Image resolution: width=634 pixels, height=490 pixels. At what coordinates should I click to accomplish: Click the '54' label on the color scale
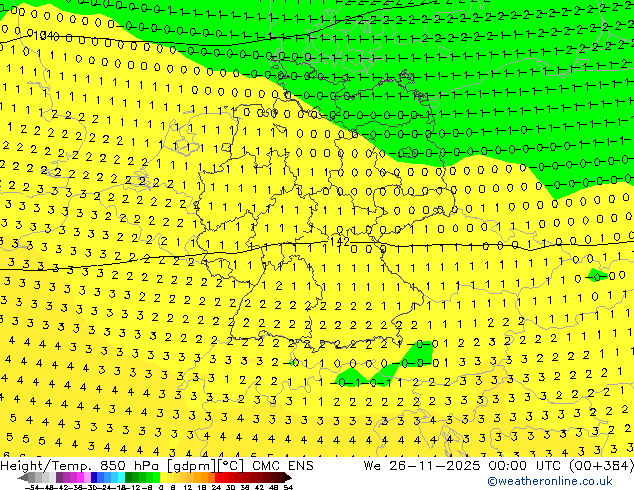(x=288, y=487)
